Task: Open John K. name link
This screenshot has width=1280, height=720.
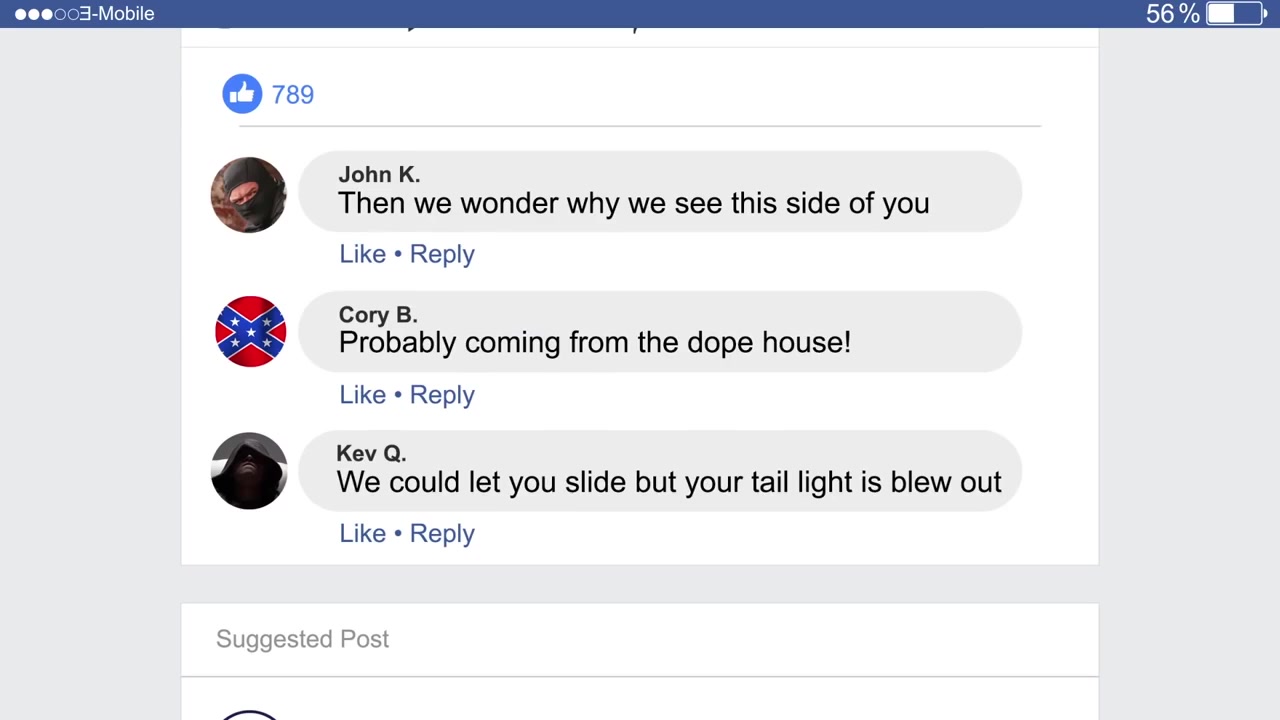Action: (x=379, y=175)
